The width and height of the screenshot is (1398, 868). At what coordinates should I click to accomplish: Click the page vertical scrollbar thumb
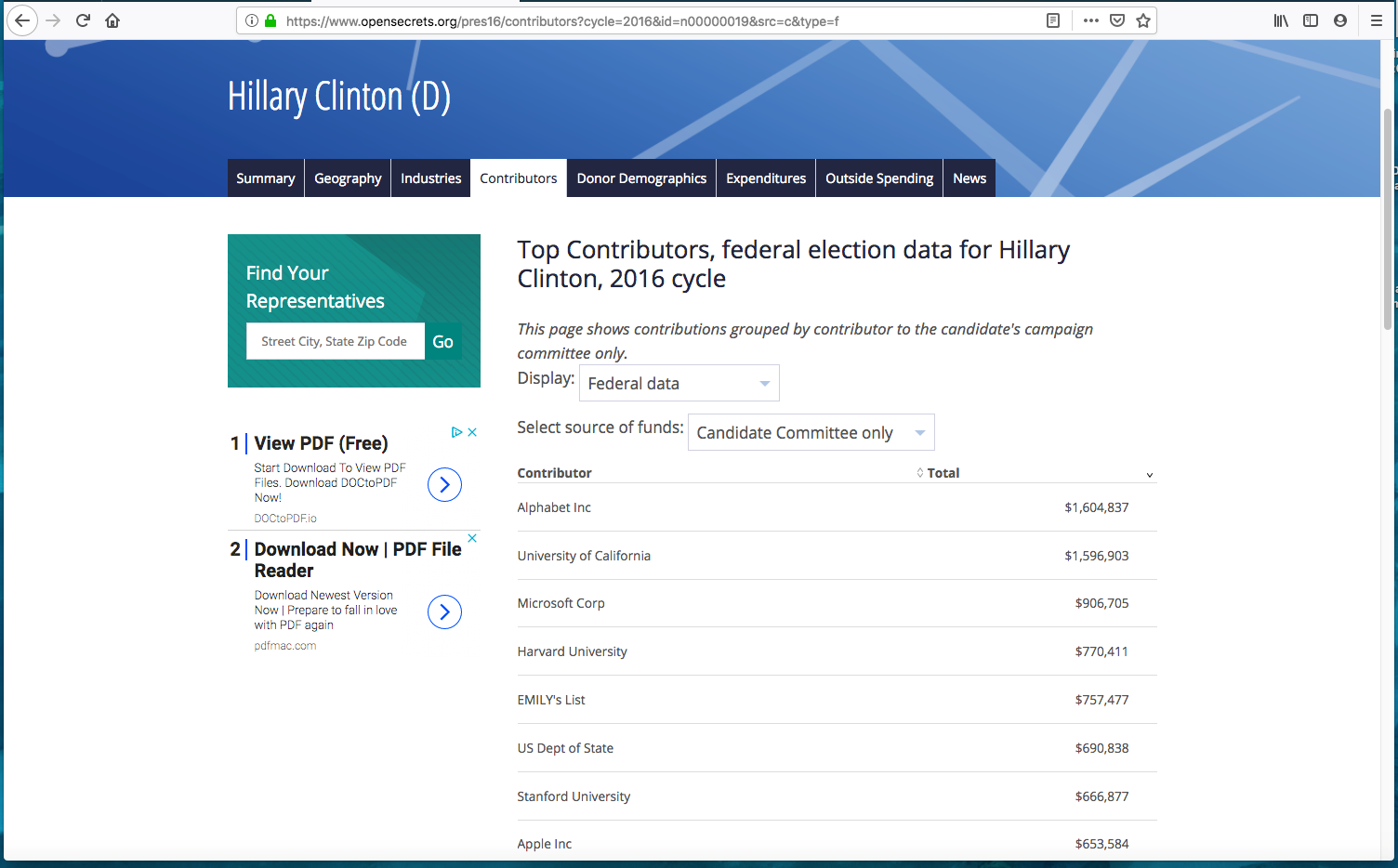(1389, 218)
